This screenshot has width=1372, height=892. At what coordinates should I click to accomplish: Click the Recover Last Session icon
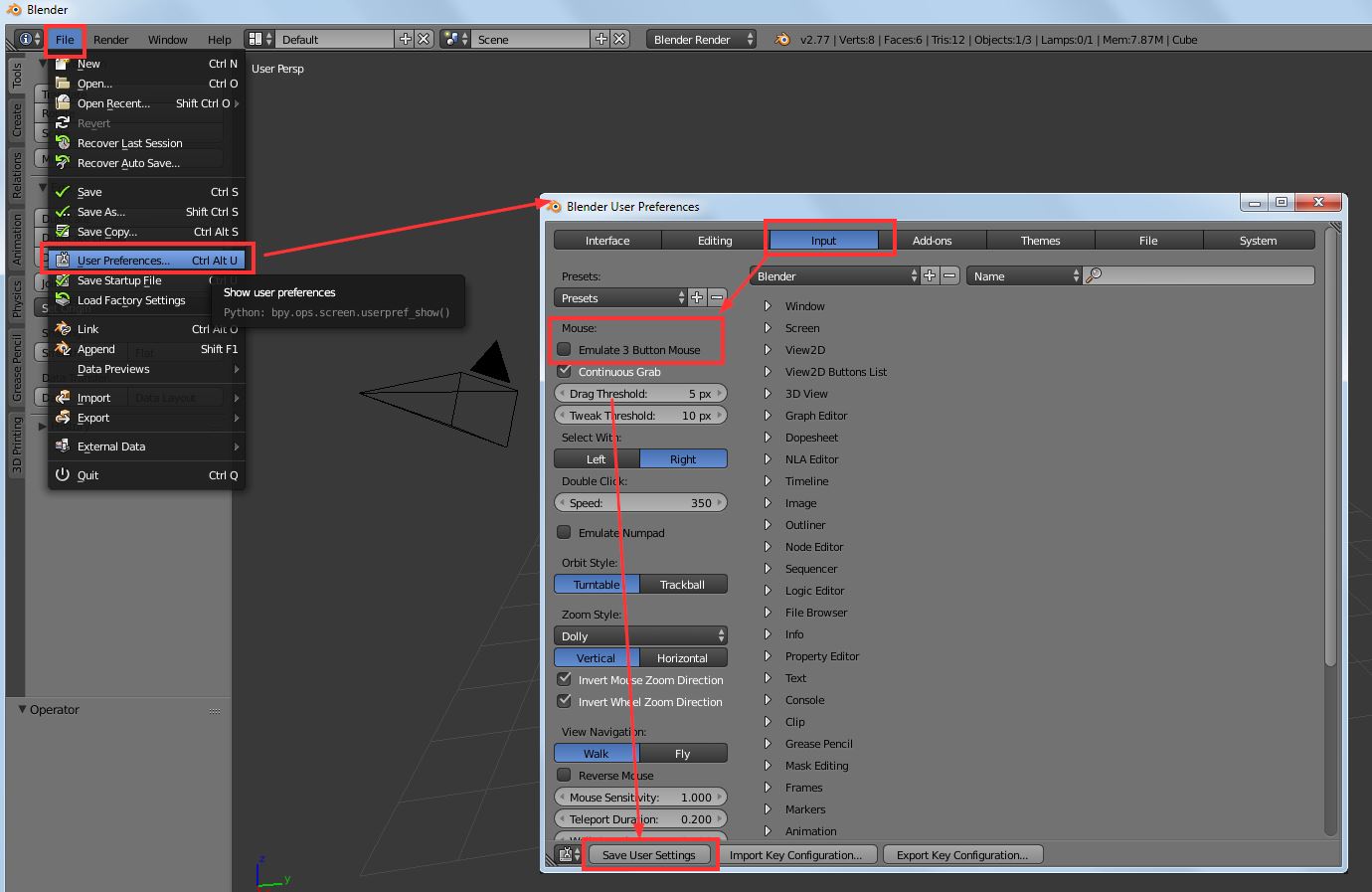(x=62, y=142)
